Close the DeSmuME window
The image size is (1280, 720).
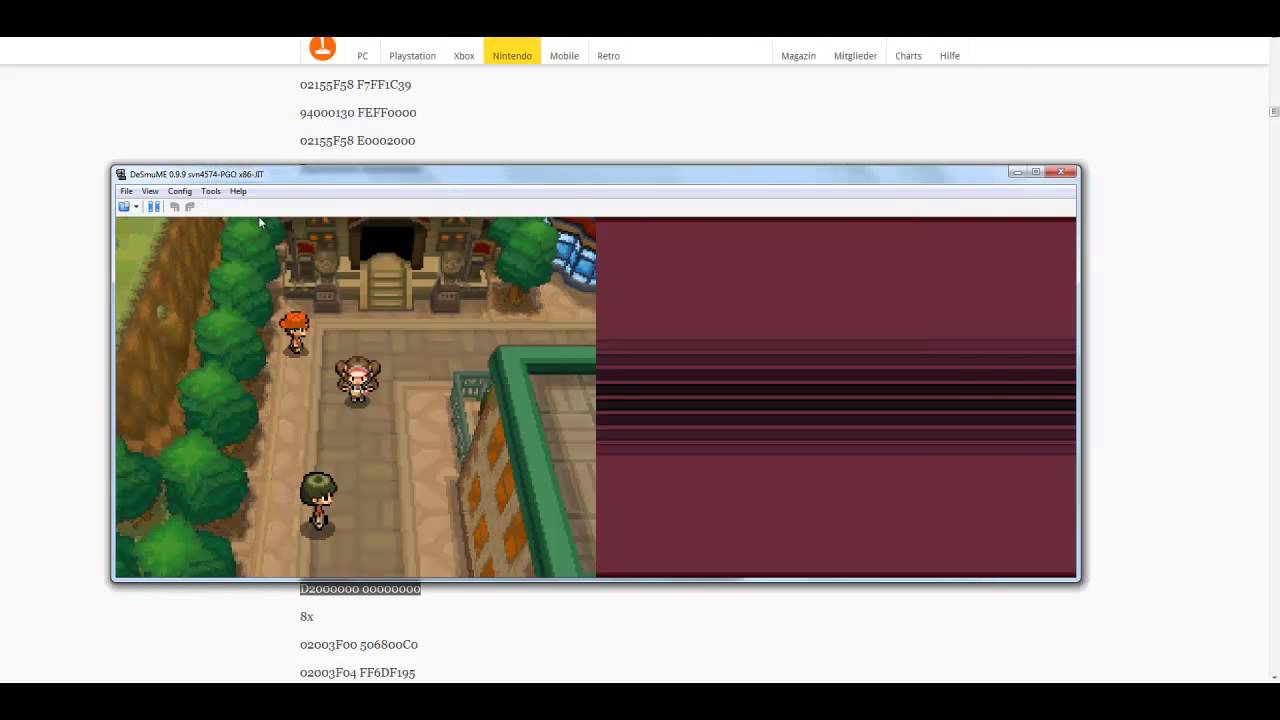point(1062,172)
